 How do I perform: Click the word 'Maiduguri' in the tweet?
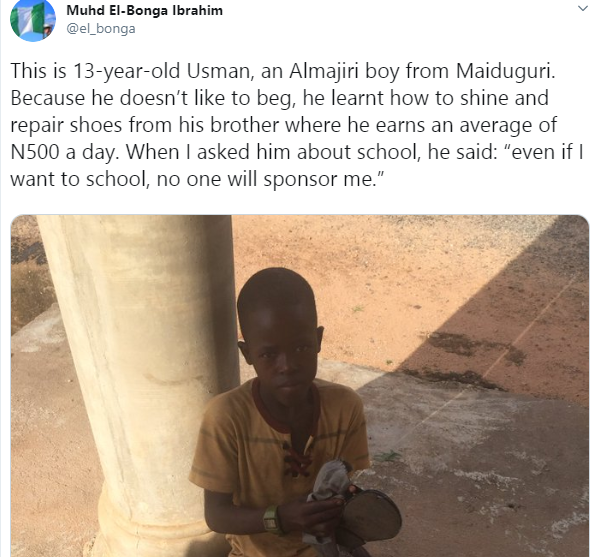click(506, 71)
